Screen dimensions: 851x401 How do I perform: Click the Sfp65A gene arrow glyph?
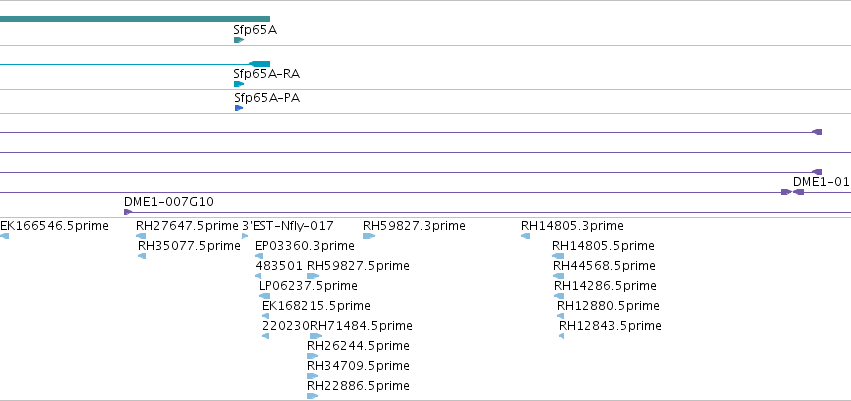pyautogui.click(x=239, y=40)
